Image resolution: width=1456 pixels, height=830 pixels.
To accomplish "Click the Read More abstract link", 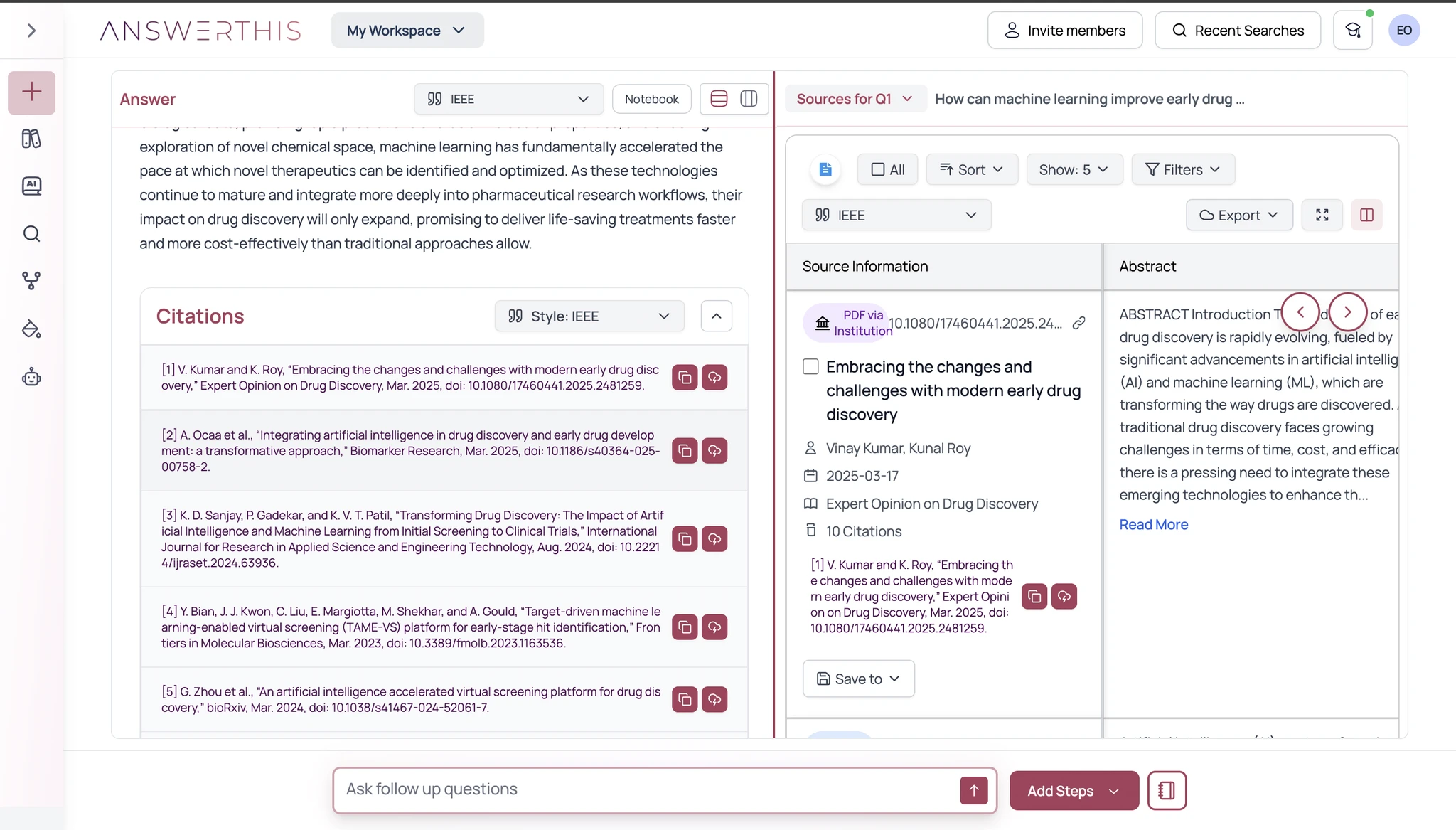I will tap(1153, 524).
